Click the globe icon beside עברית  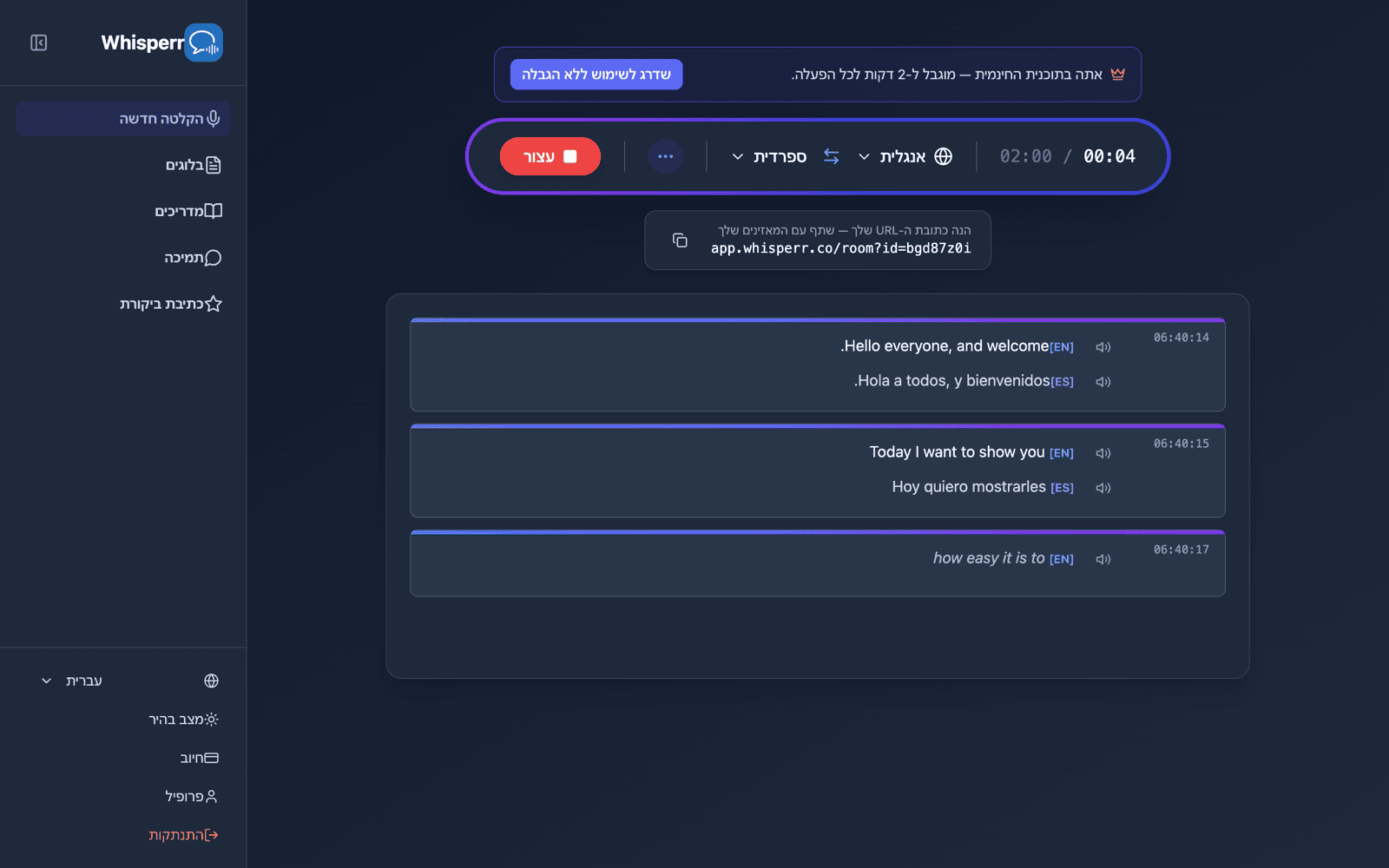coord(211,681)
